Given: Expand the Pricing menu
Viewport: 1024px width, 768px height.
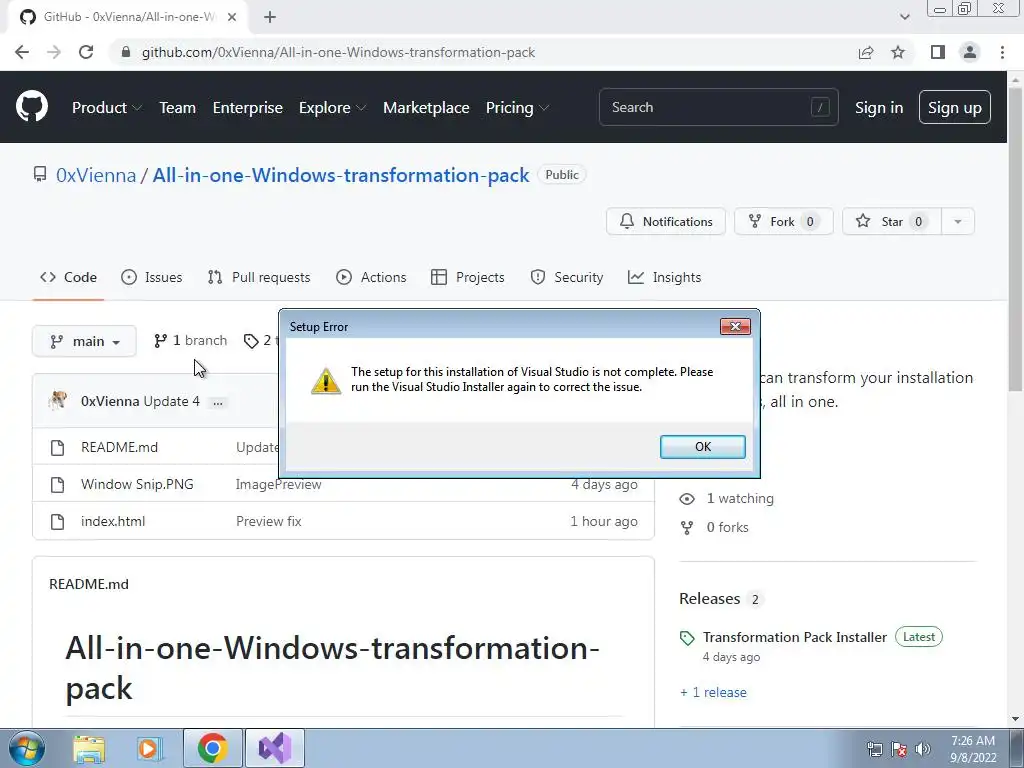Looking at the screenshot, I should pyautogui.click(x=517, y=108).
